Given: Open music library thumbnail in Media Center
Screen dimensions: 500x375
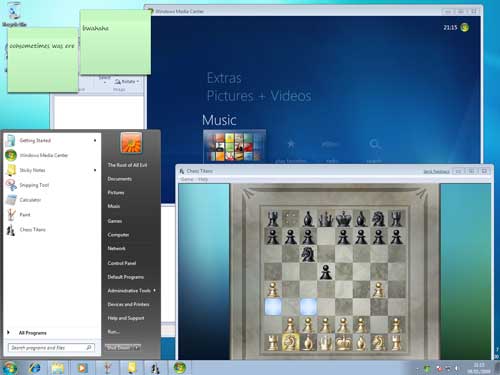Looking at the screenshot, I should [x=234, y=146].
